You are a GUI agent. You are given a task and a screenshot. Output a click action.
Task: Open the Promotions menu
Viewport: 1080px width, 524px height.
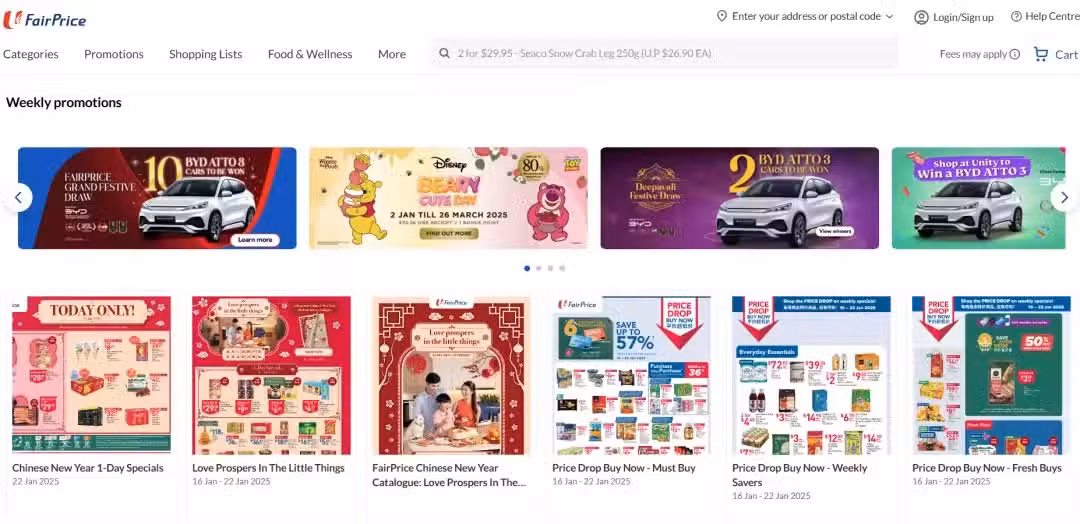114,54
